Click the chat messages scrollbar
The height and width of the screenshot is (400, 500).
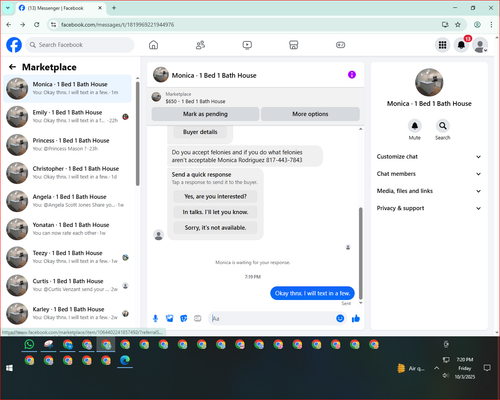[x=360, y=253]
